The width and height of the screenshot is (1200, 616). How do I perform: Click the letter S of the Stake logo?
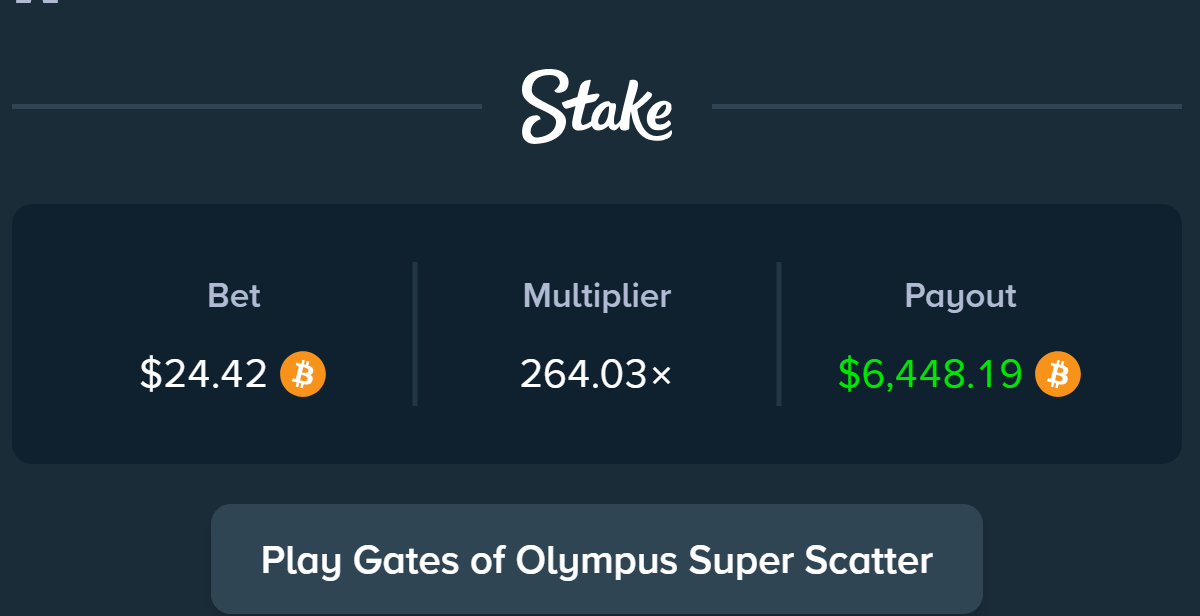[x=545, y=106]
